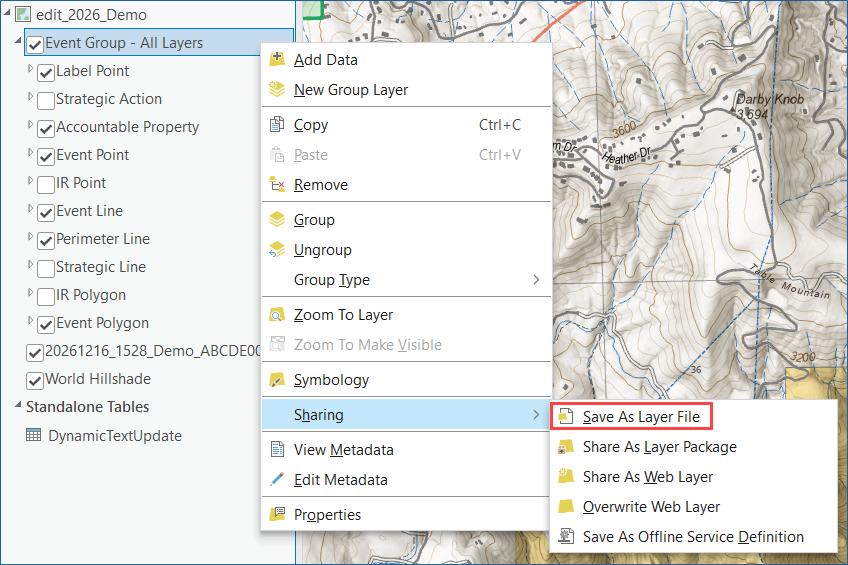Click the Remove layer icon
The height and width of the screenshot is (565, 848).
(x=277, y=184)
